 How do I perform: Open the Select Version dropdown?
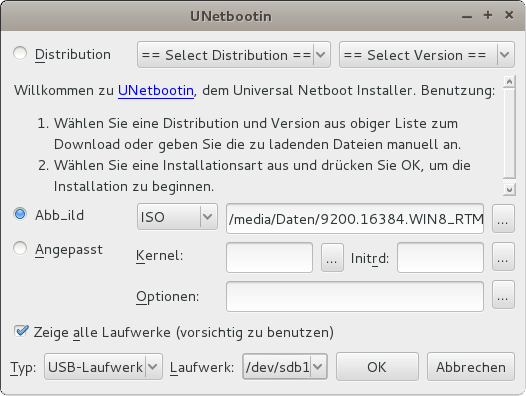point(427,55)
